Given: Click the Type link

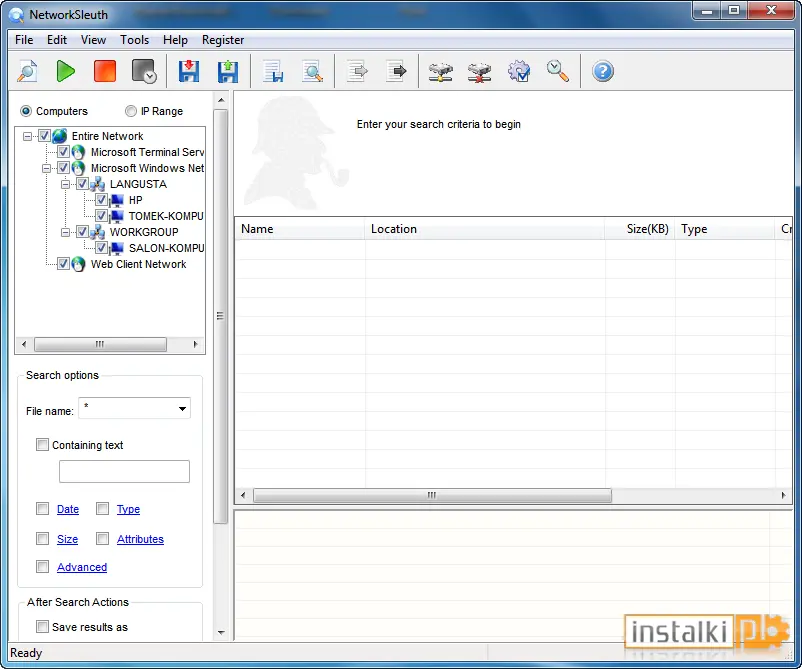Looking at the screenshot, I should 128,509.
